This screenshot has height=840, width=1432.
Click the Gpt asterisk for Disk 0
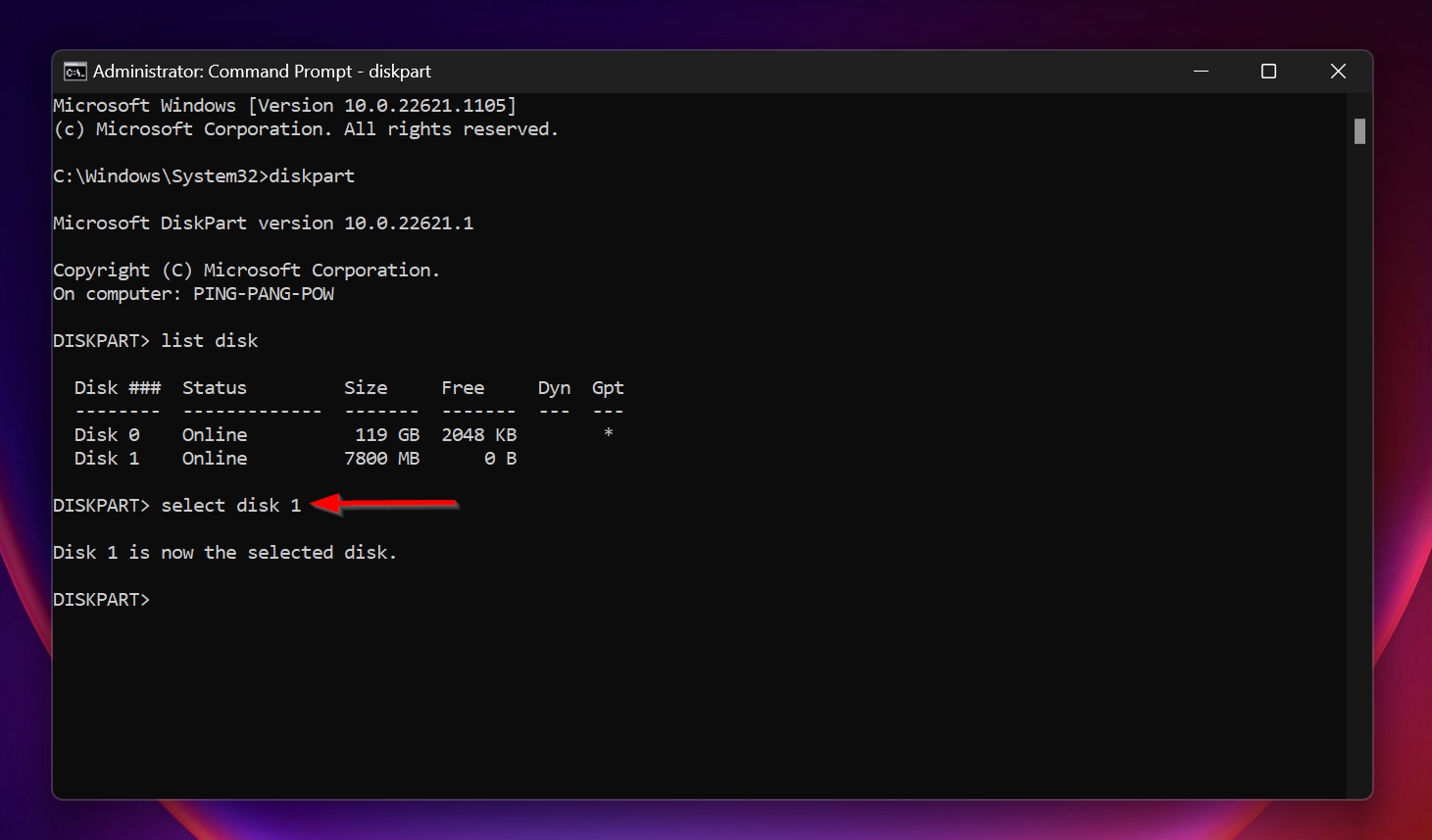coord(609,434)
